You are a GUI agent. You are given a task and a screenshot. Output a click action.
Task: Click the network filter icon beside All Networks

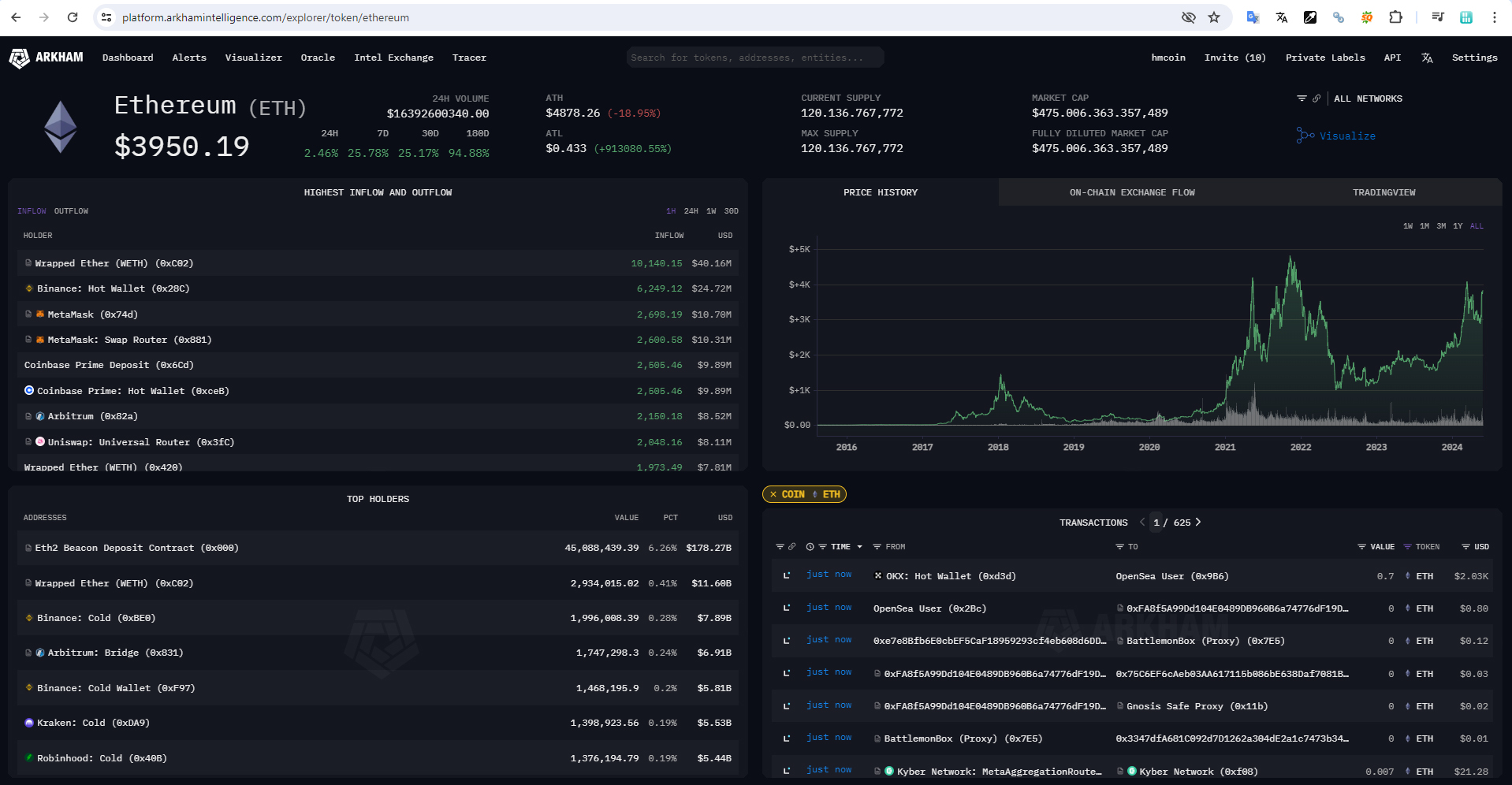(1302, 99)
